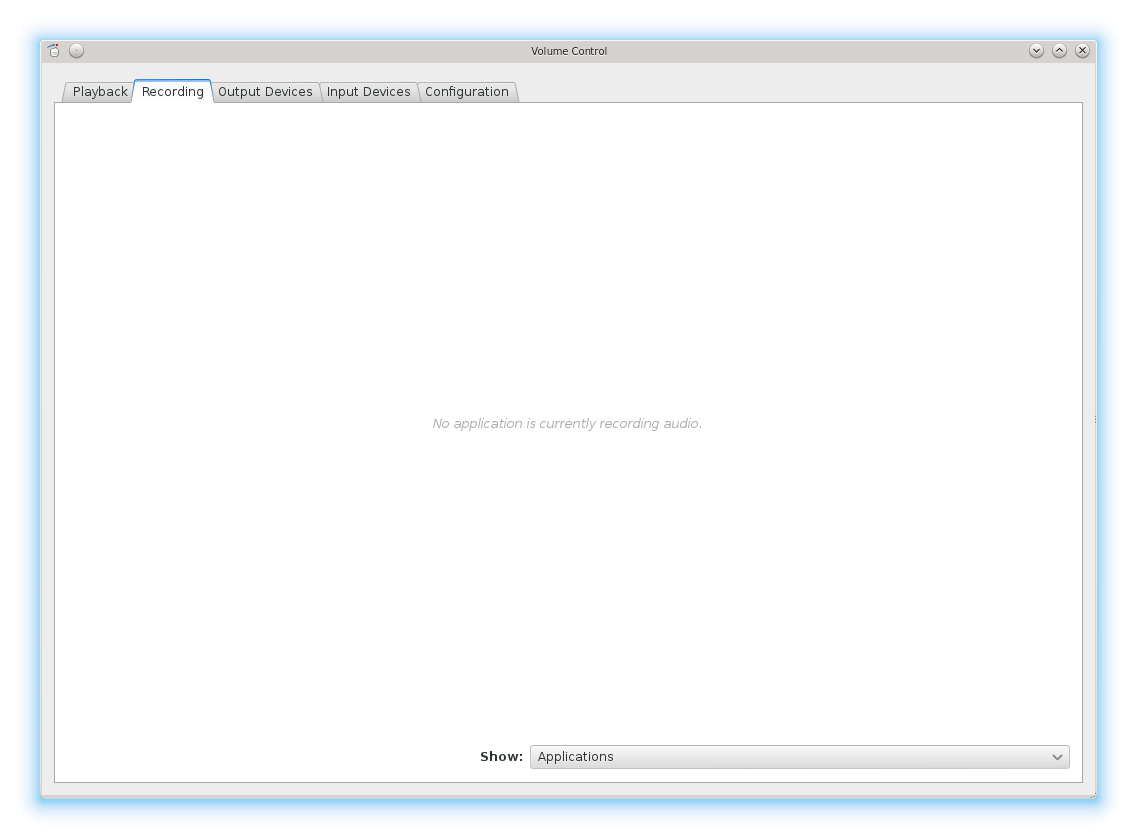Click the 'No application is currently recording audio.' text
This screenshot has width=1137, height=839.
[567, 423]
